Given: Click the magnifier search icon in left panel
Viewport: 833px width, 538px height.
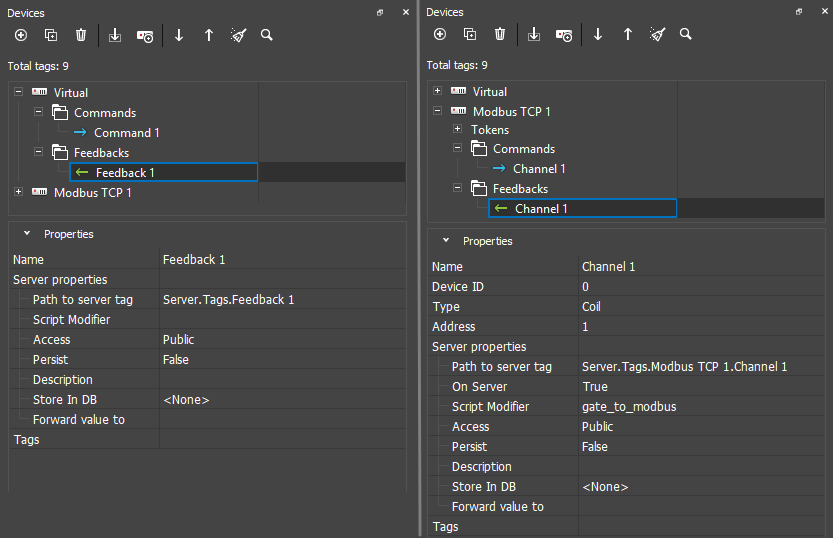Looking at the screenshot, I should click(x=267, y=35).
